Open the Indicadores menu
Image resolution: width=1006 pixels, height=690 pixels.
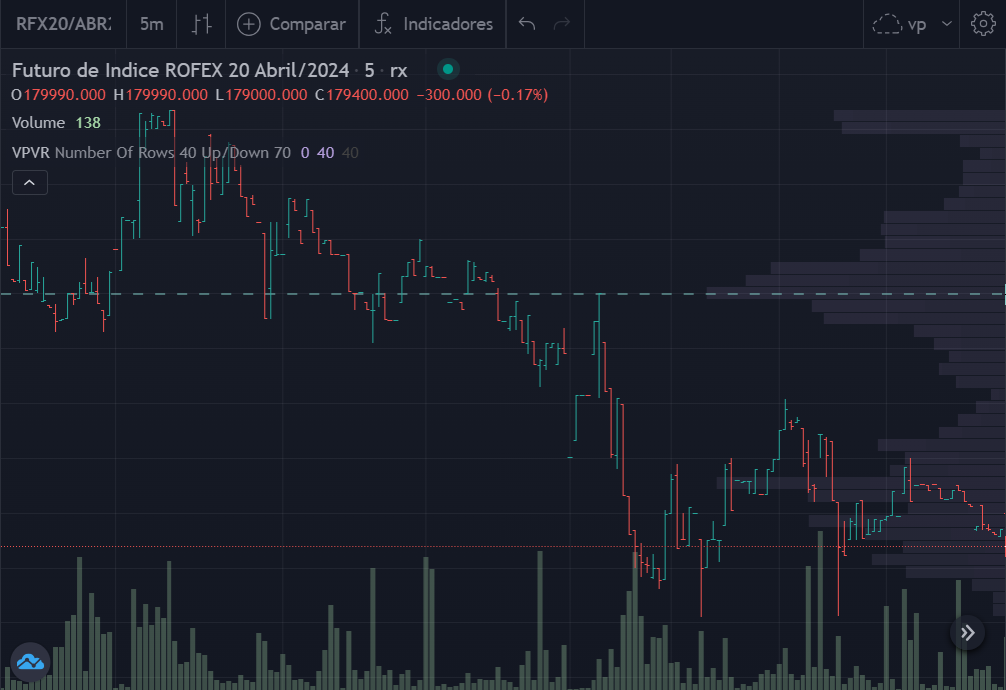(x=433, y=24)
